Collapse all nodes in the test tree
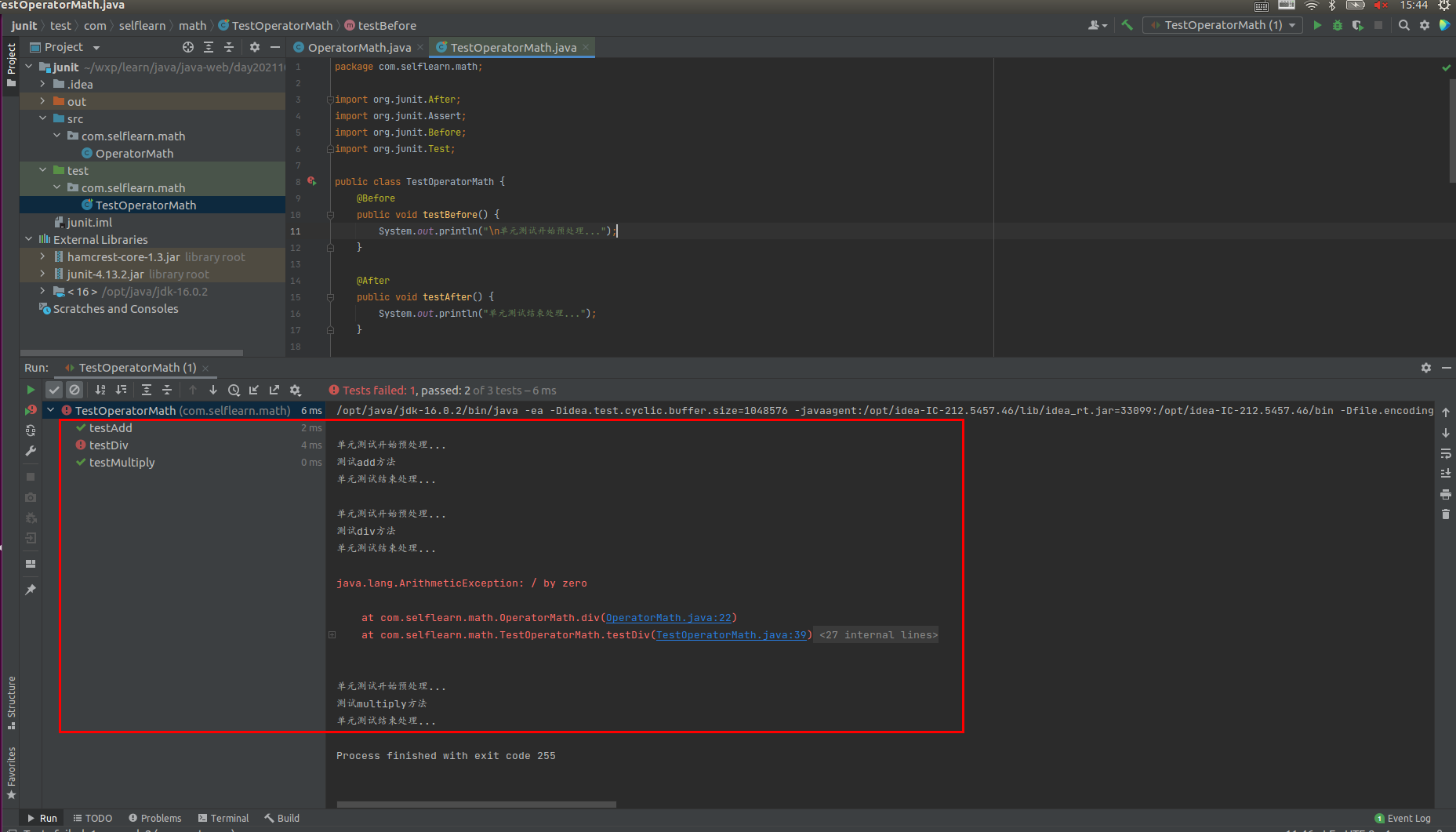 click(167, 389)
